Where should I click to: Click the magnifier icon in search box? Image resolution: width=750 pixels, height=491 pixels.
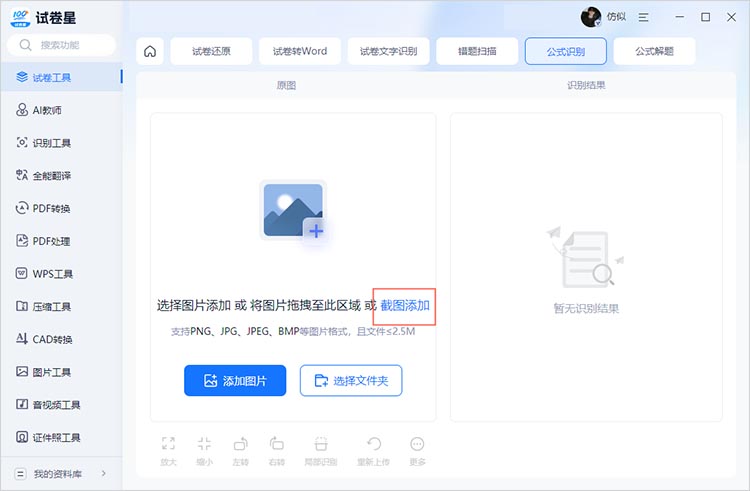coord(25,45)
